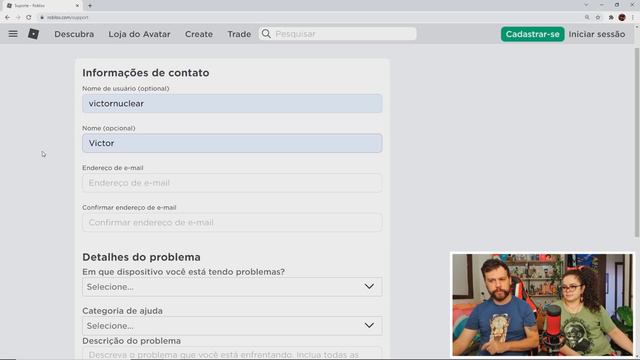Click the webcam video overlay thumbnail
The height and width of the screenshot is (360, 640).
pos(542,304)
